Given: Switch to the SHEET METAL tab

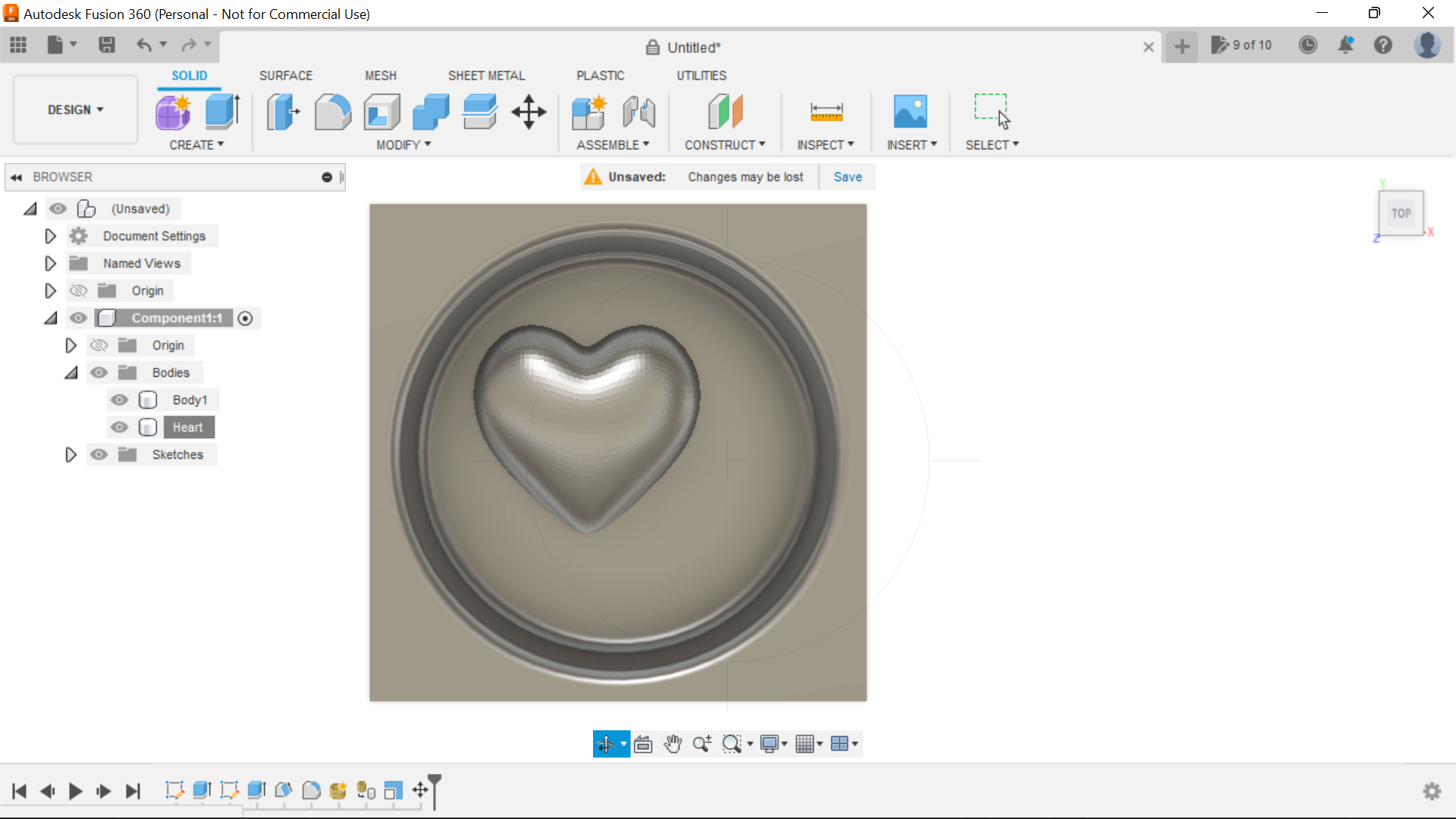Looking at the screenshot, I should pos(486,75).
